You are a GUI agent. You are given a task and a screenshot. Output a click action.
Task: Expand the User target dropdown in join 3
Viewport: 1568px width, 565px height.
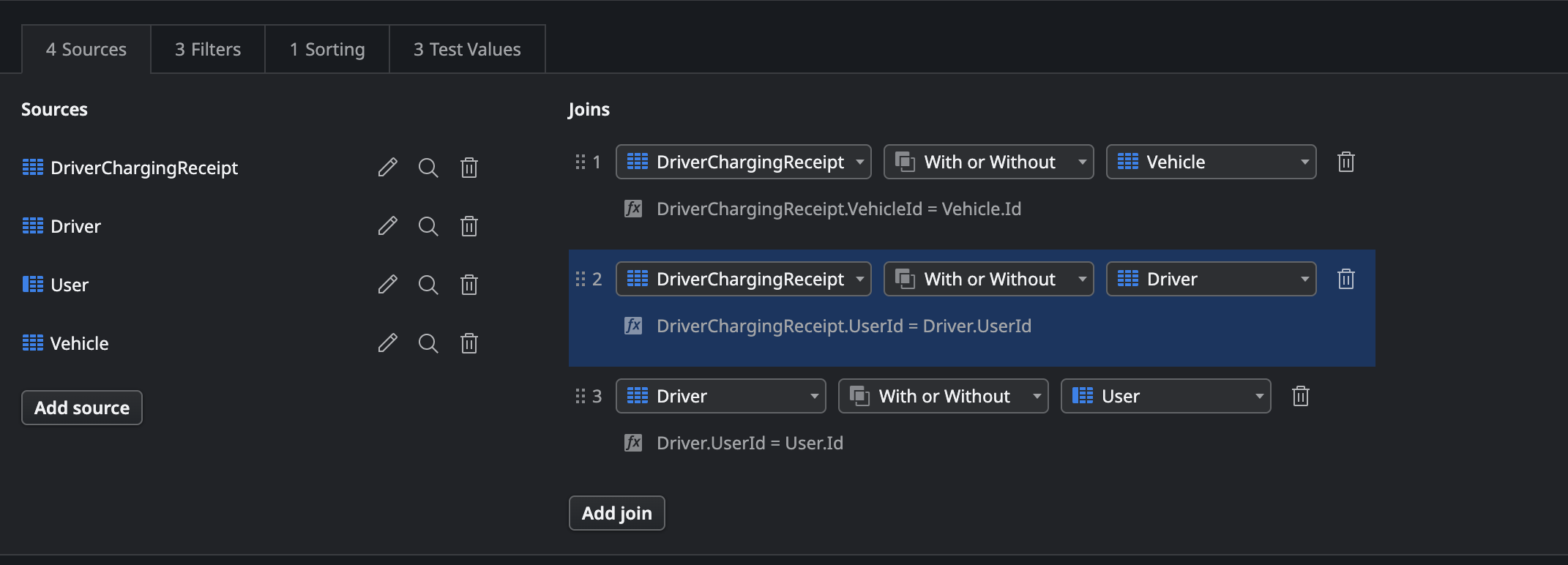1165,396
